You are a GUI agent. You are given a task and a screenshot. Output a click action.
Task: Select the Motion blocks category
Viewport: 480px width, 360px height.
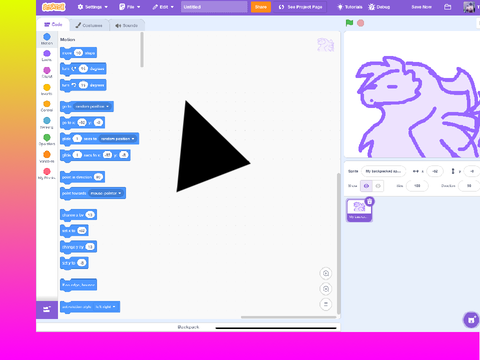click(x=47, y=39)
